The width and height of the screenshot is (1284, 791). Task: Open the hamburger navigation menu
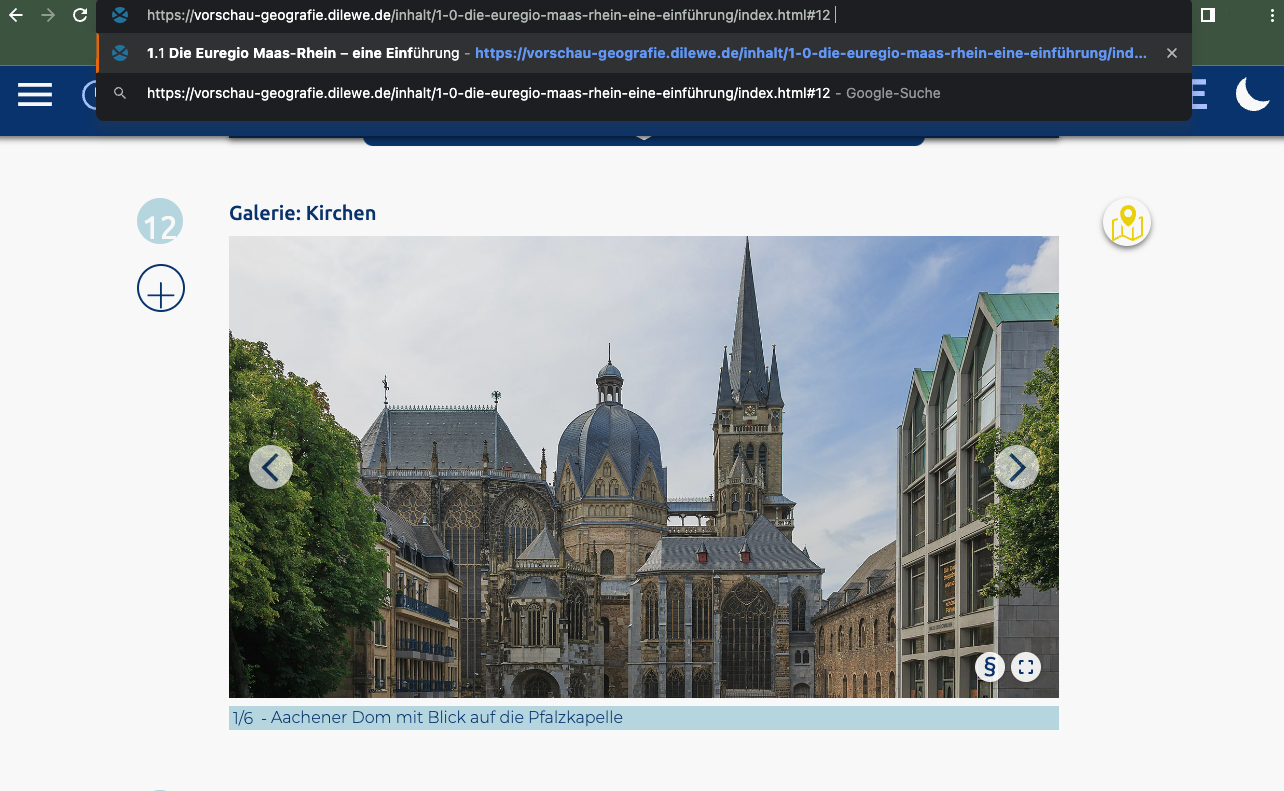[x=35, y=95]
